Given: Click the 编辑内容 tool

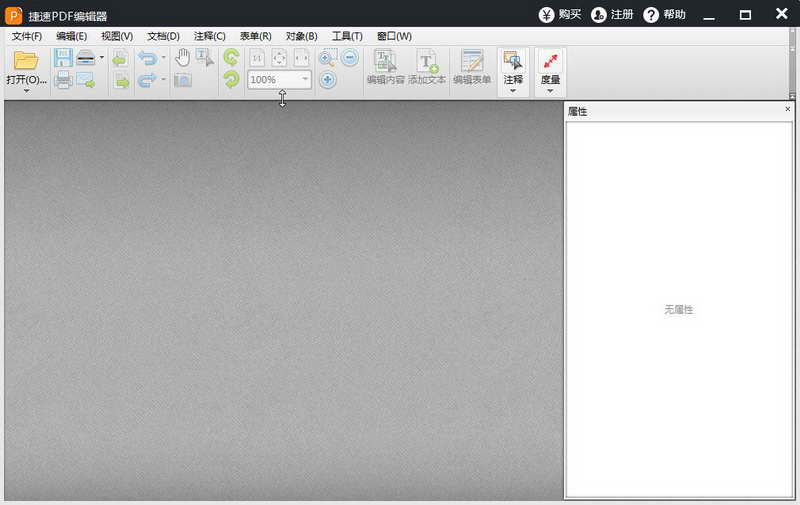Looking at the screenshot, I should pos(385,67).
